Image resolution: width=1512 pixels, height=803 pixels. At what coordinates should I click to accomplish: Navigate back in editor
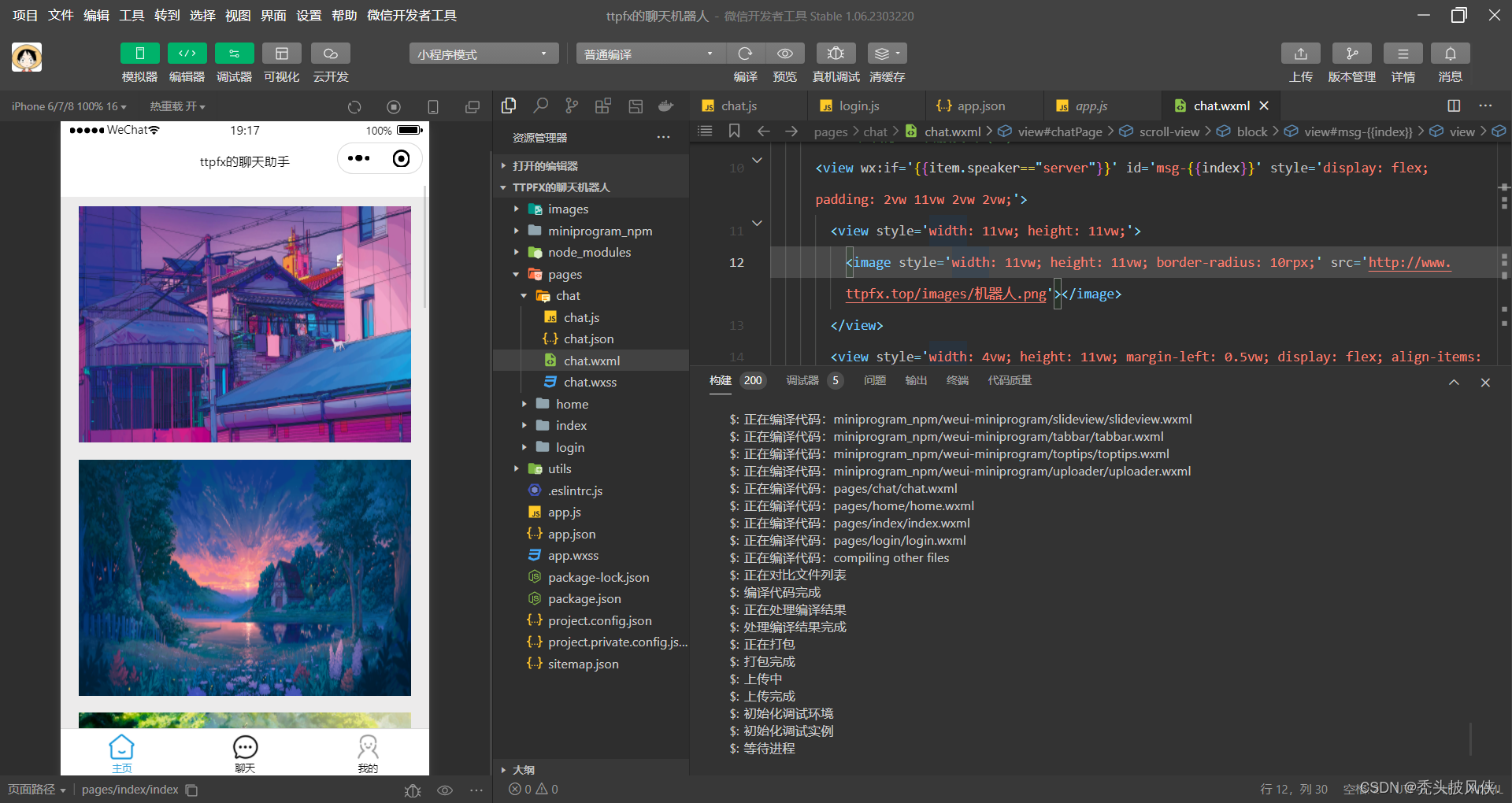click(x=763, y=131)
